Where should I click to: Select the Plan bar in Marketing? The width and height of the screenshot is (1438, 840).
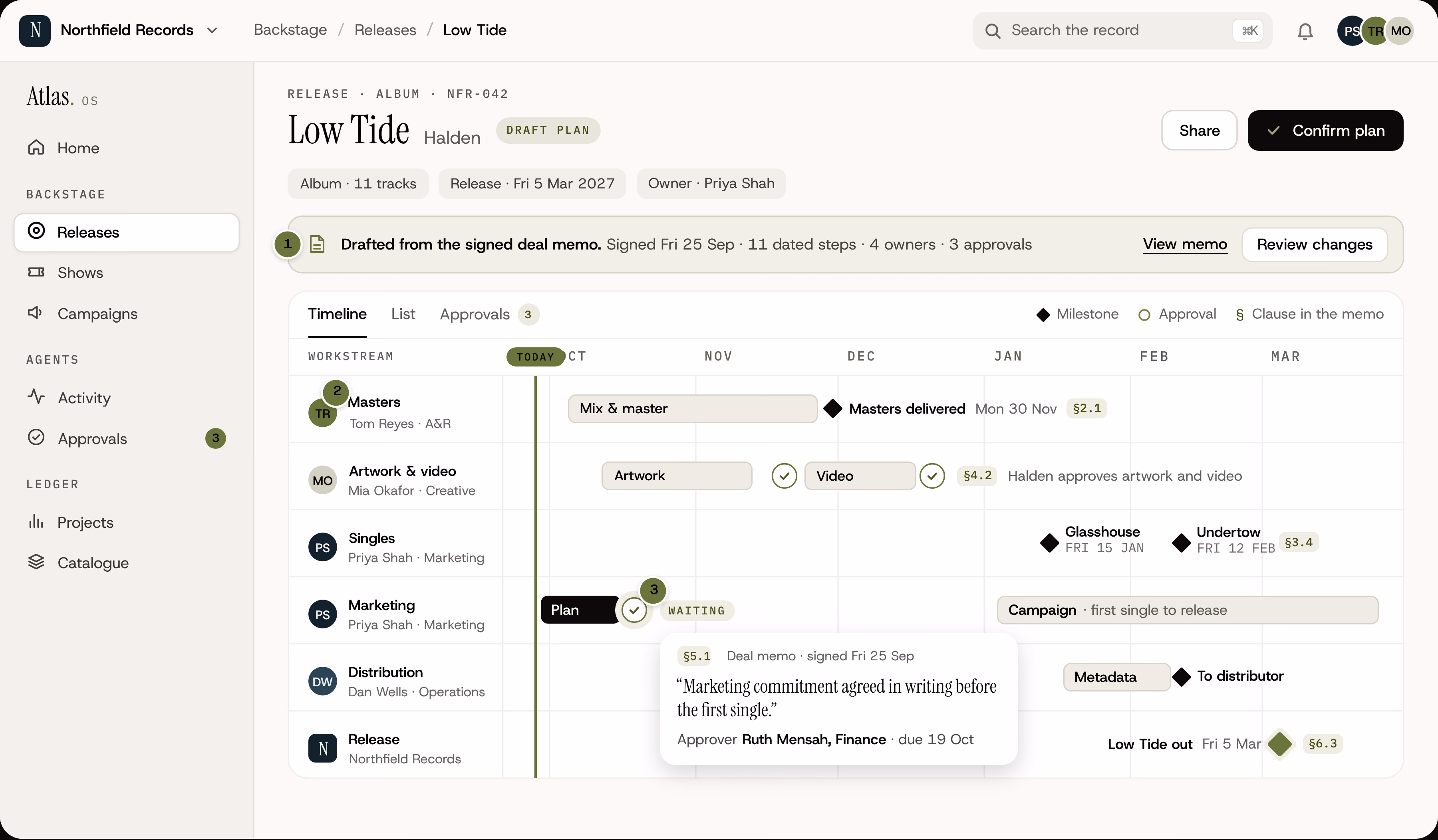579,610
